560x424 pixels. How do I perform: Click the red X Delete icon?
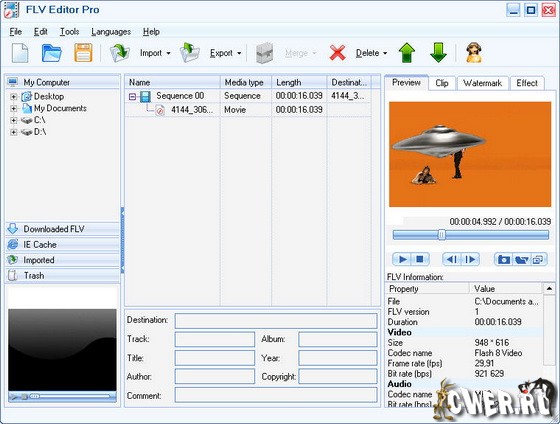(x=338, y=53)
